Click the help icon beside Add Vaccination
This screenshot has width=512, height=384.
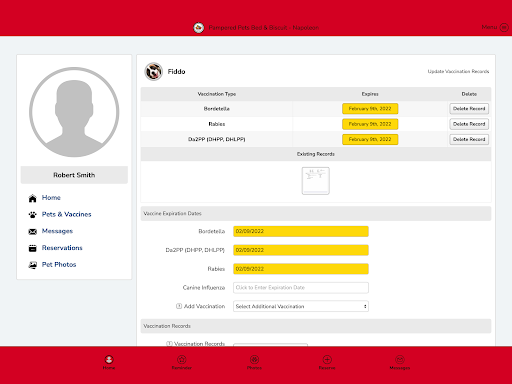(179, 306)
